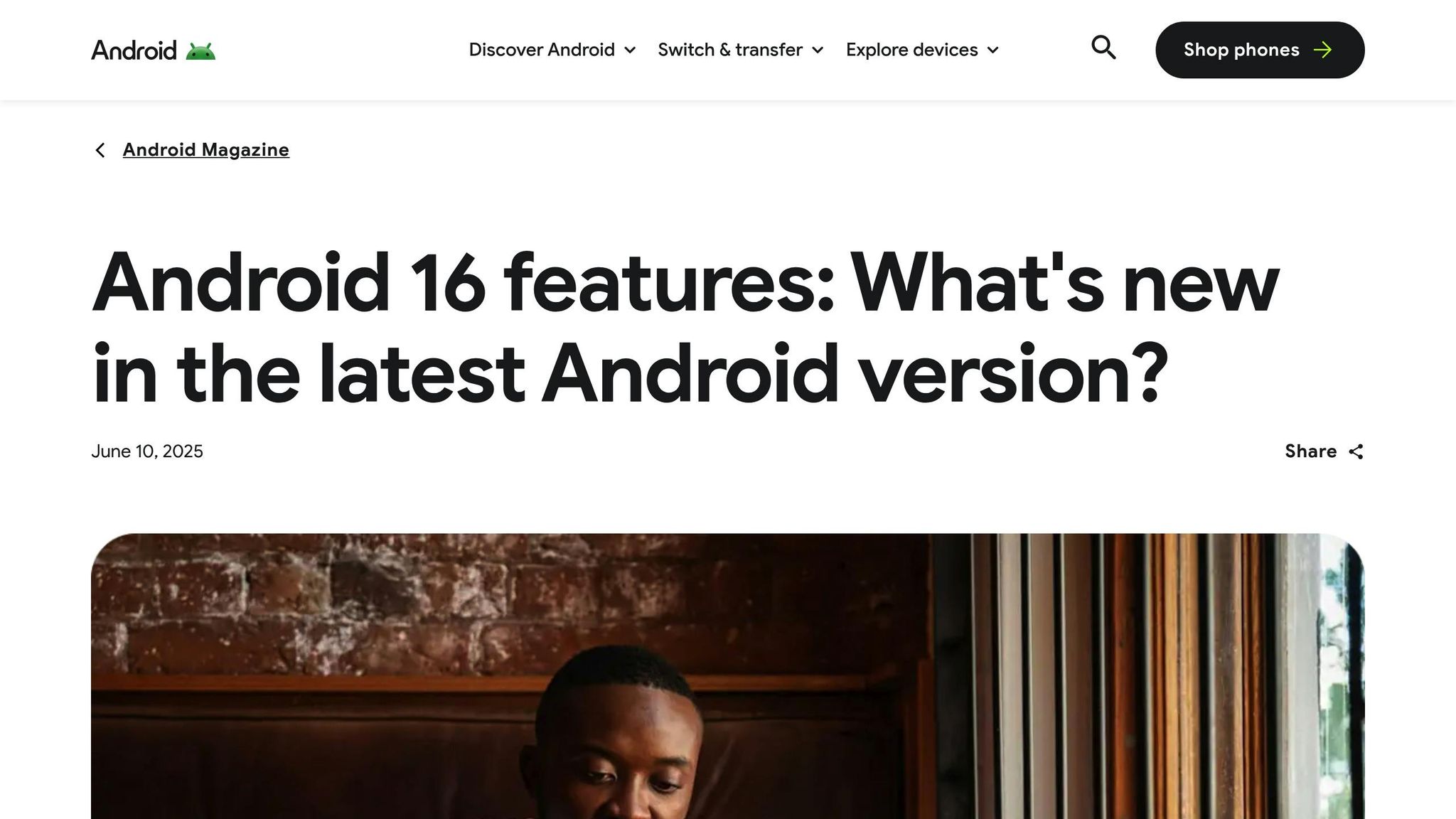Open the Switch & transfer menu
1456x819 pixels.
coord(741,50)
